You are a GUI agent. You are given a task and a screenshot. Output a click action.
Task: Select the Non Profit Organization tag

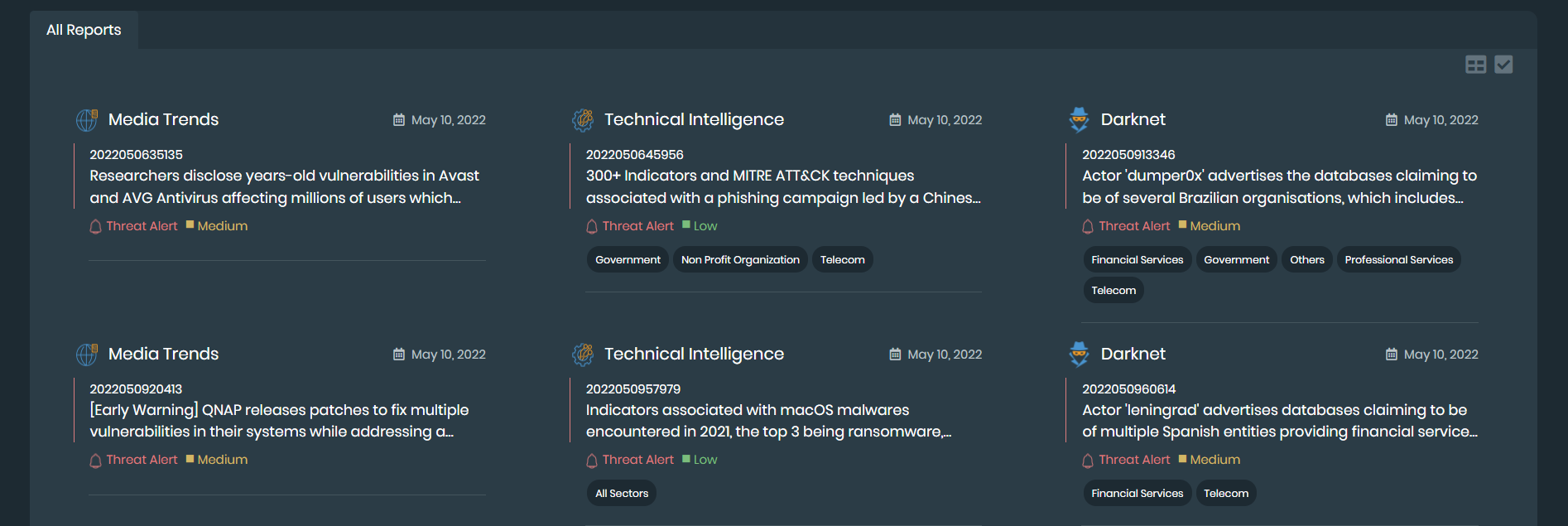[740, 260]
